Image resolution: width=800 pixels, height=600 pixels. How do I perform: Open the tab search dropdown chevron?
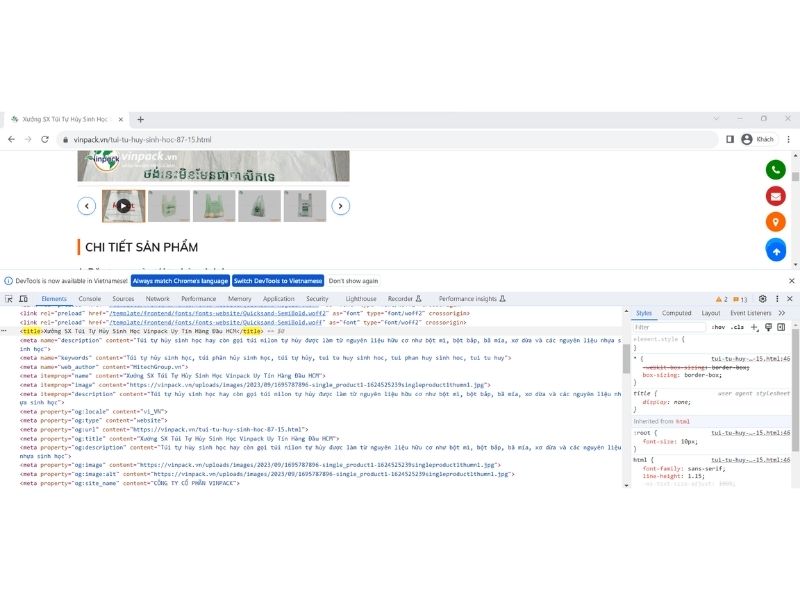click(716, 118)
